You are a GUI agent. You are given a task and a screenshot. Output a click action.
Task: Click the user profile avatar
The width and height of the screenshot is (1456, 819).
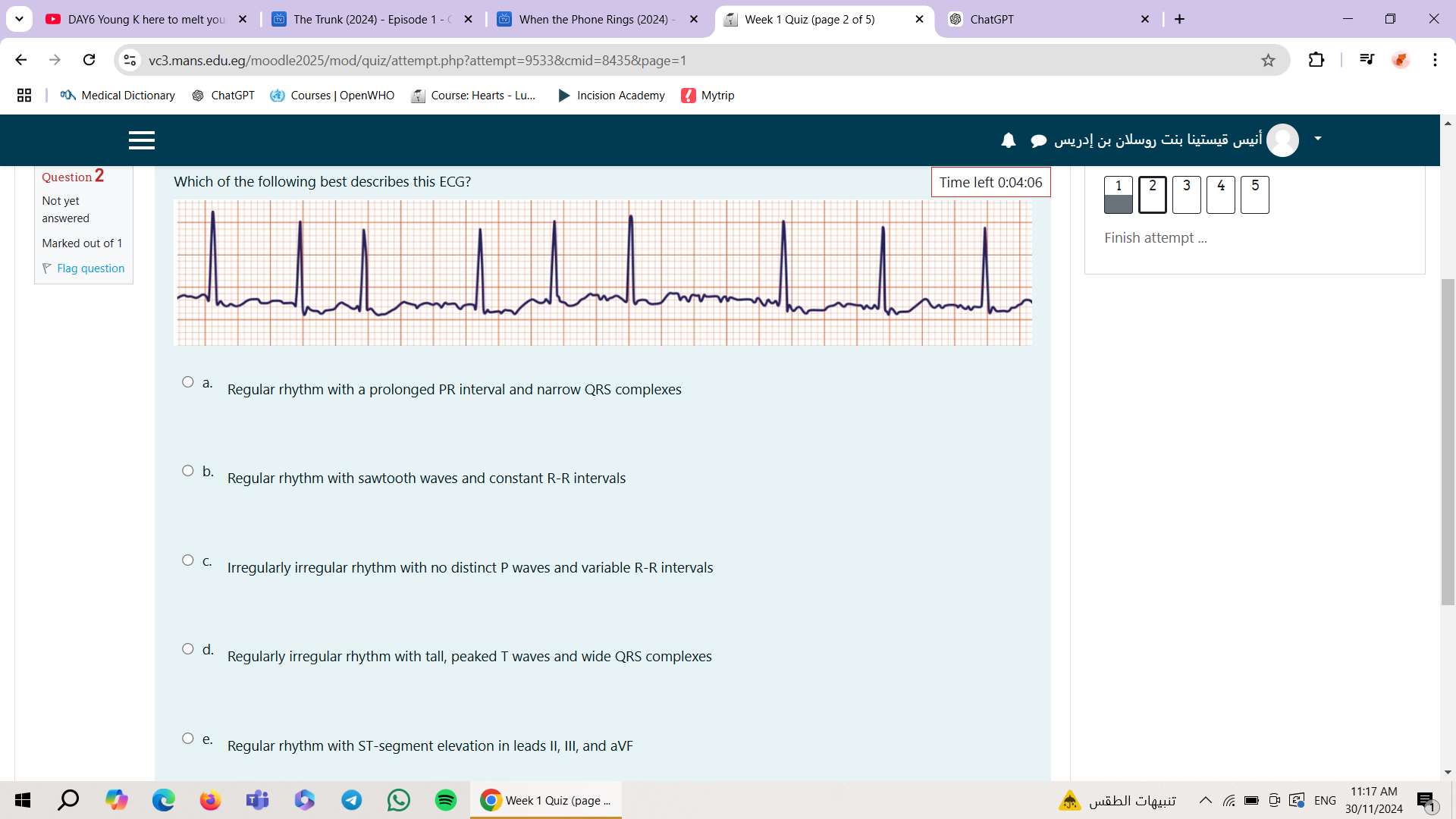[x=1283, y=140]
